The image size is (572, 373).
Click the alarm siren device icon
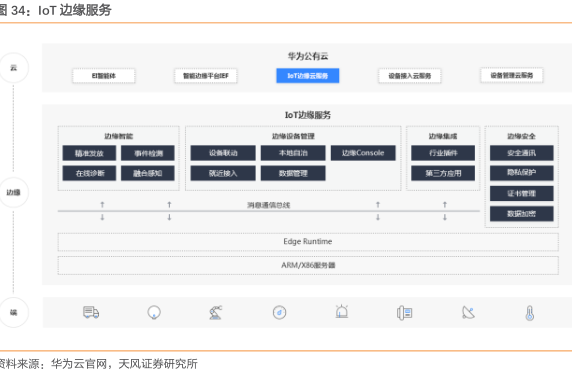point(342,312)
